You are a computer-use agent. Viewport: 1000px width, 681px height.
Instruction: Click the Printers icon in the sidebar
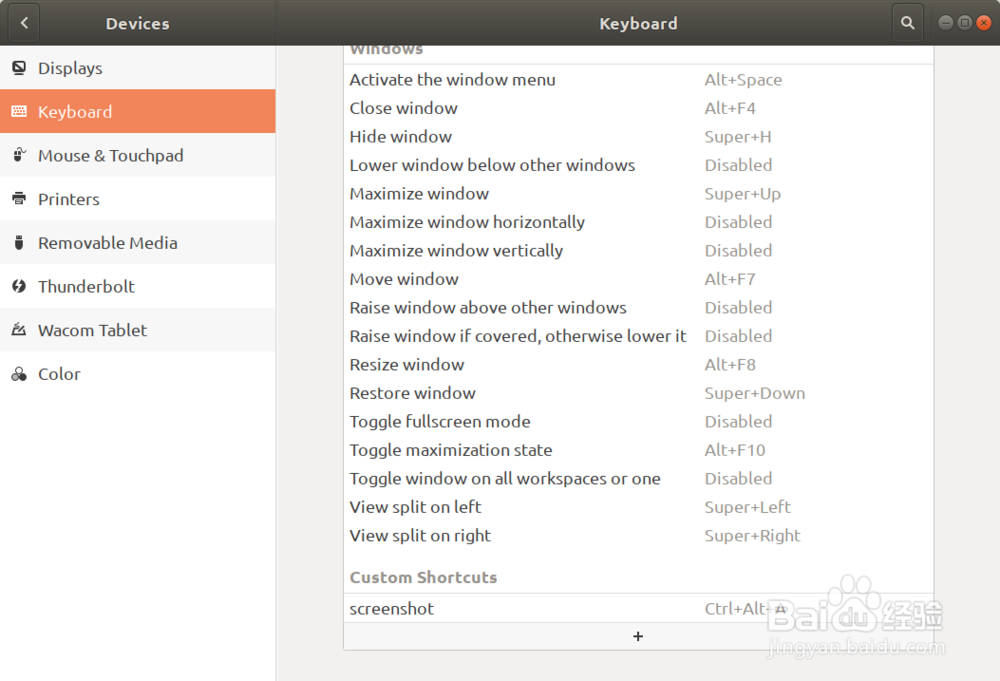click(x=19, y=199)
